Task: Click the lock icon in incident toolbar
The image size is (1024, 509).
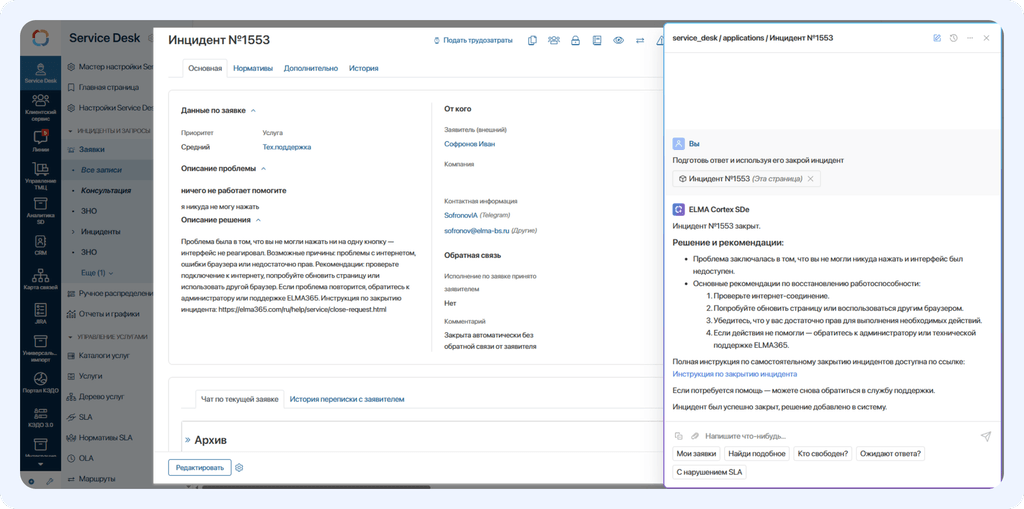Action: coord(575,41)
